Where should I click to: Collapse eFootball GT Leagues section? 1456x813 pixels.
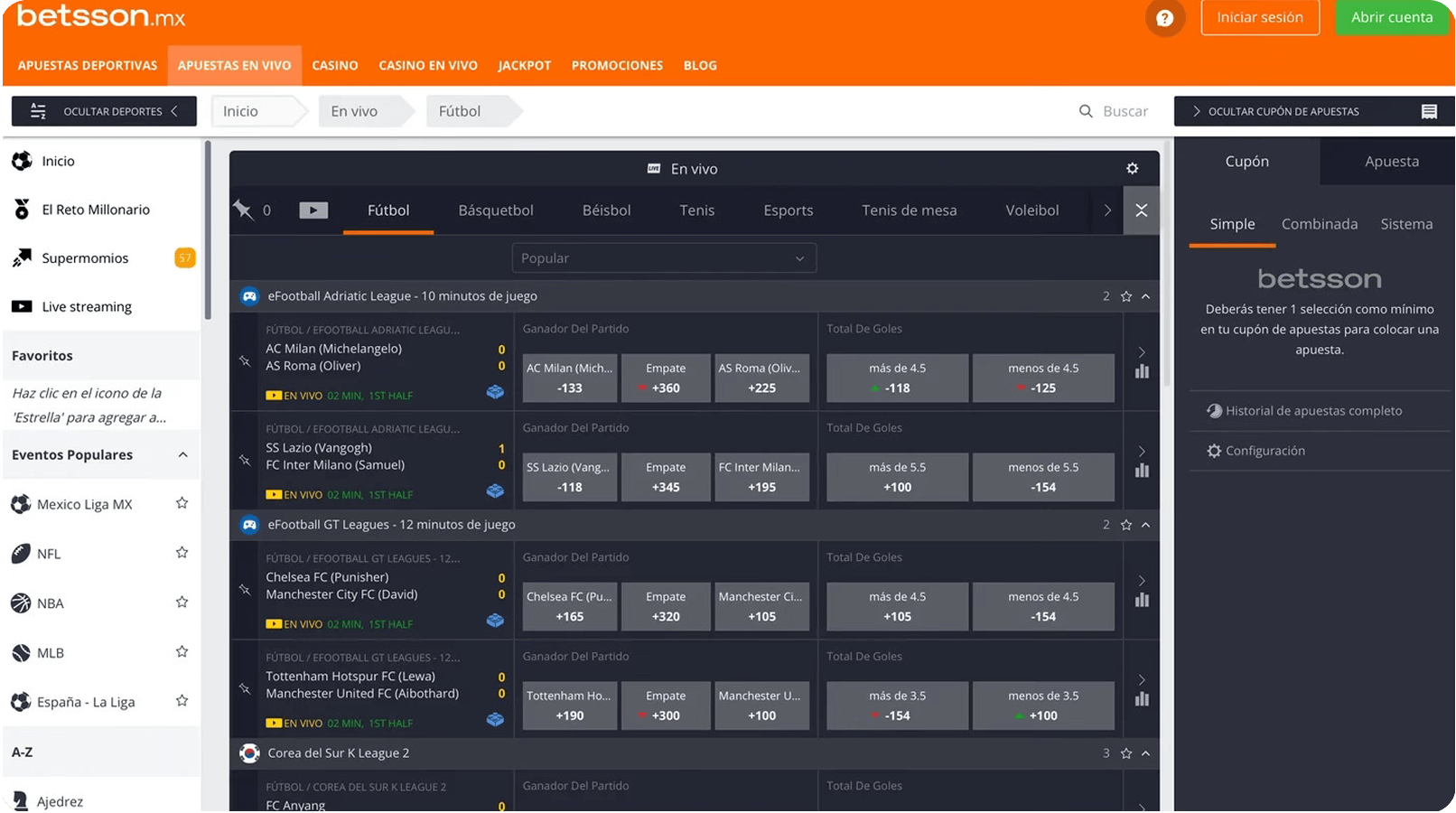pyautogui.click(x=1146, y=525)
